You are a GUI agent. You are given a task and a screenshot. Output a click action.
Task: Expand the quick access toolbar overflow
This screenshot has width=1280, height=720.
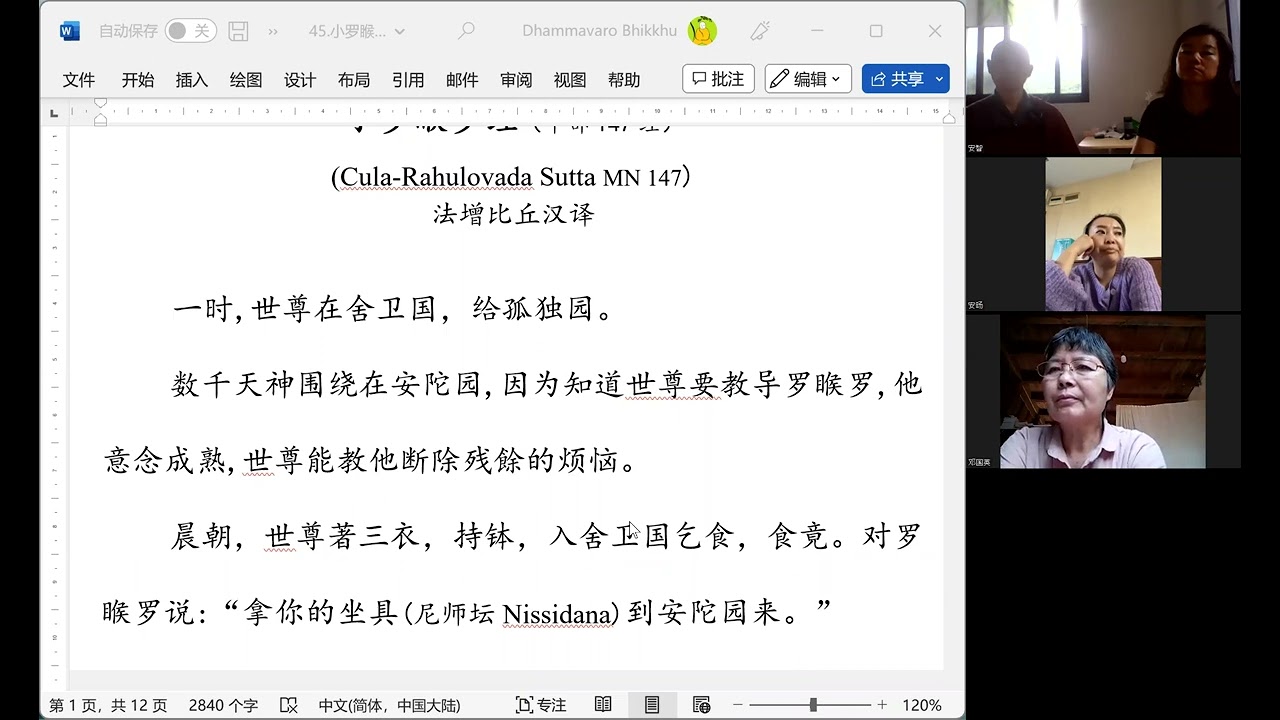[x=273, y=31]
